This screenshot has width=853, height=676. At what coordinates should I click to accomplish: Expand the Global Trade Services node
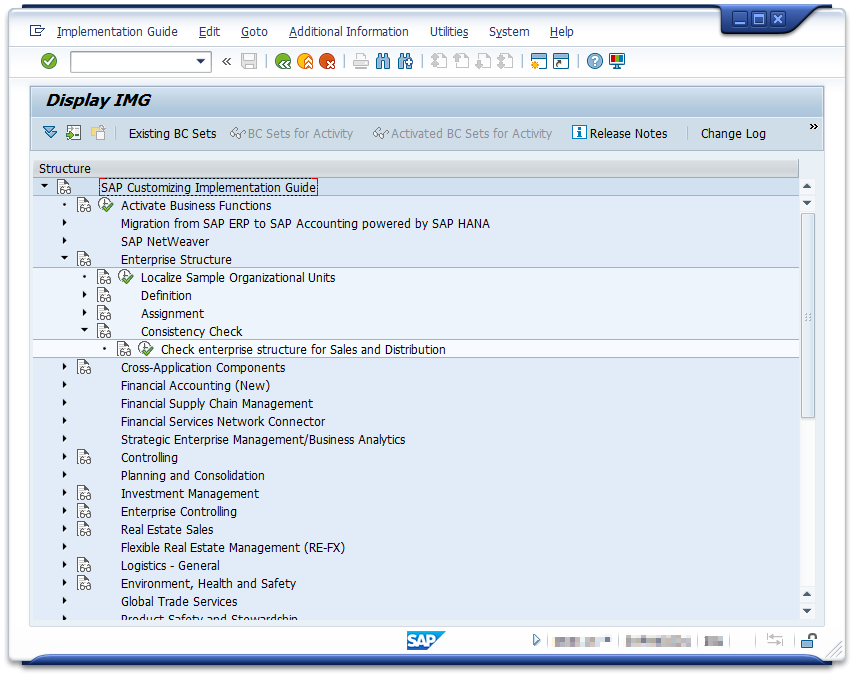pos(65,601)
